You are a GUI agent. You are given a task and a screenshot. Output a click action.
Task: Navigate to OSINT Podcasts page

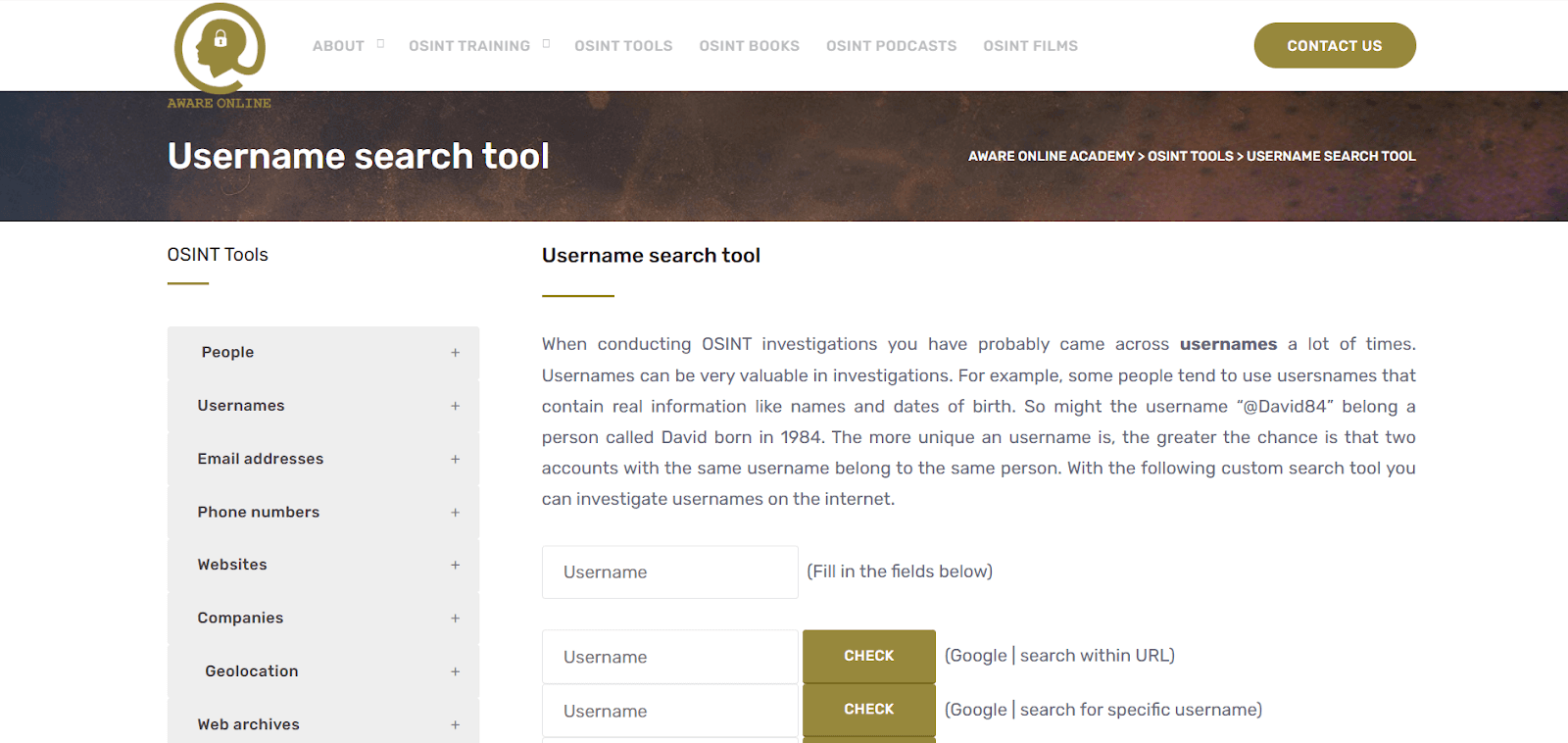pos(891,46)
